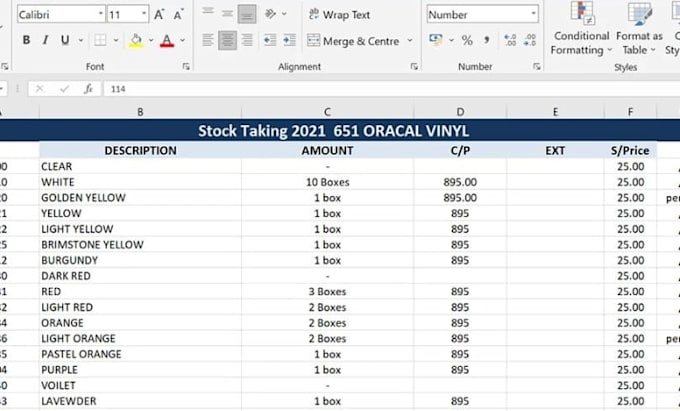Select GOLDEN YELLOW cell

coord(140,198)
